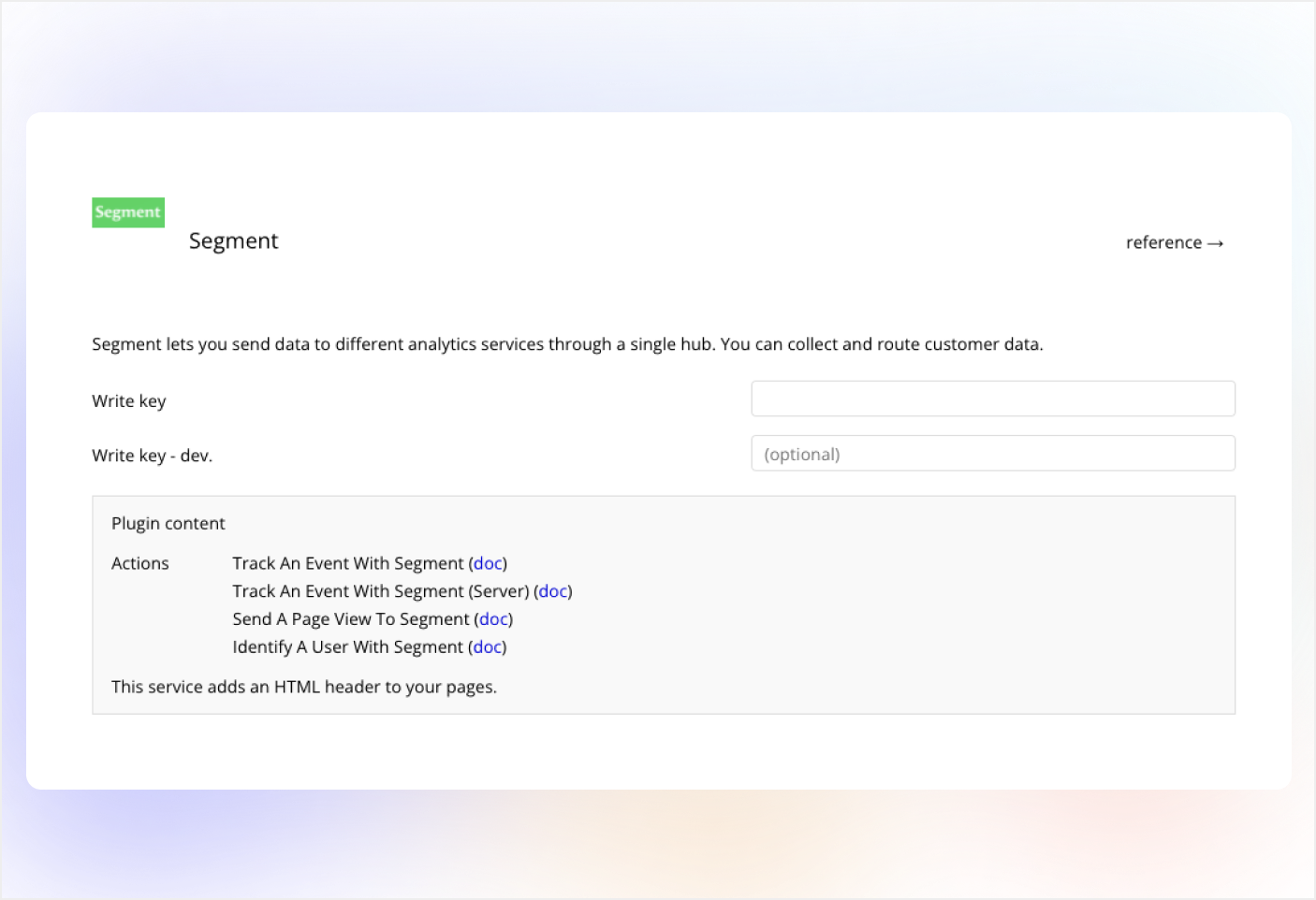1316x900 pixels.
Task: Click the Actions label
Action: pyautogui.click(x=140, y=563)
